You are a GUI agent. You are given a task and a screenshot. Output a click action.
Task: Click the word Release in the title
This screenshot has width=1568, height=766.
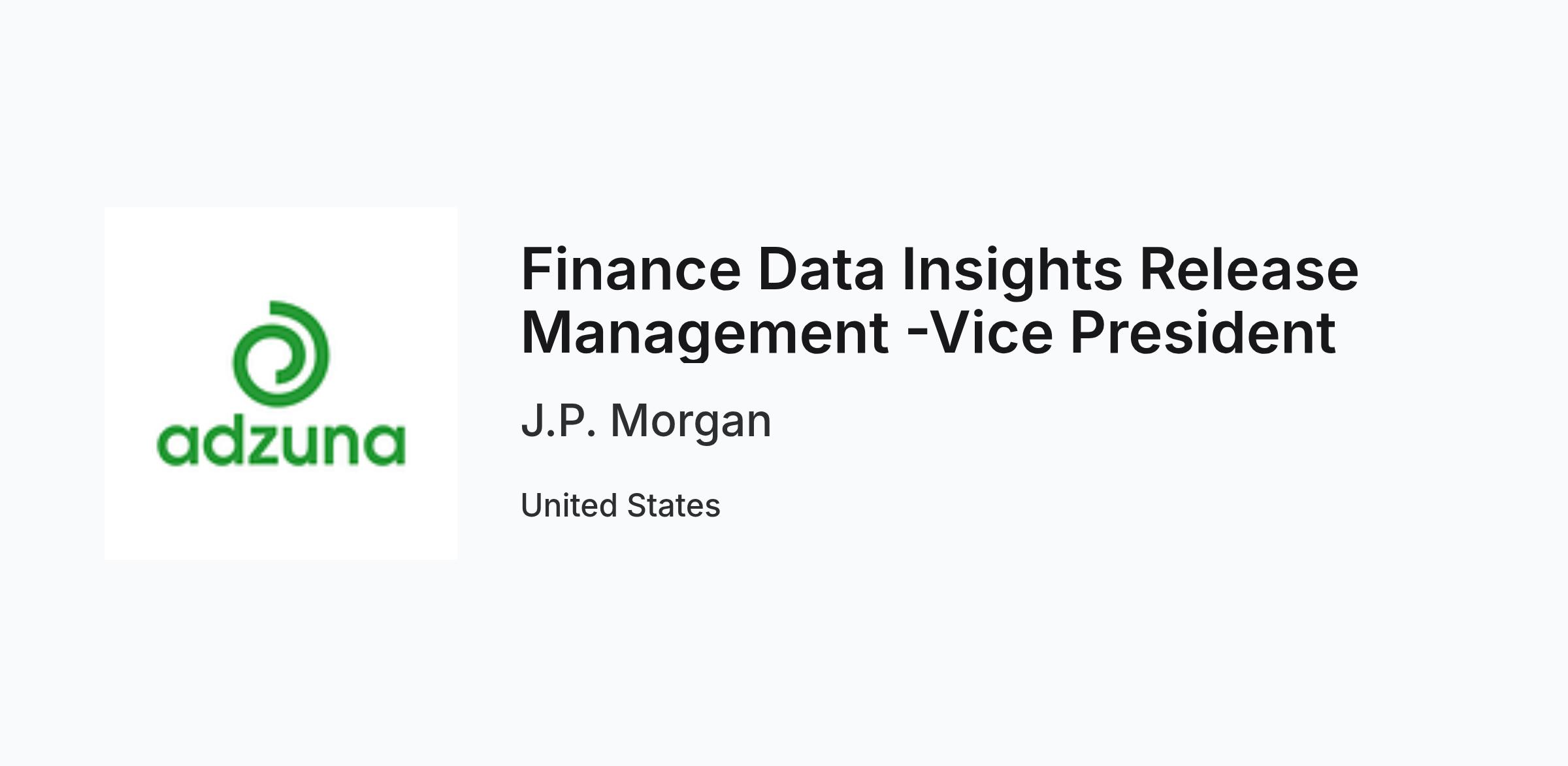pyautogui.click(x=1249, y=270)
